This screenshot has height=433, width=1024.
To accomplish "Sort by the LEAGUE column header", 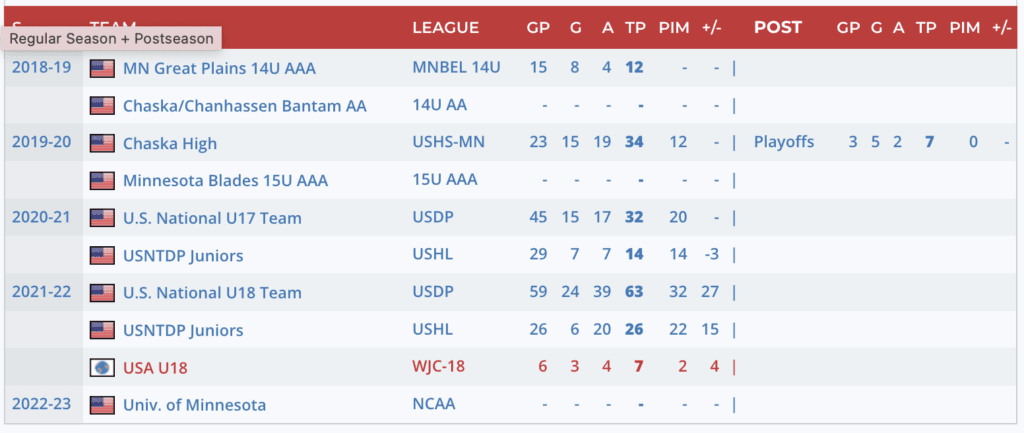I will [x=445, y=27].
